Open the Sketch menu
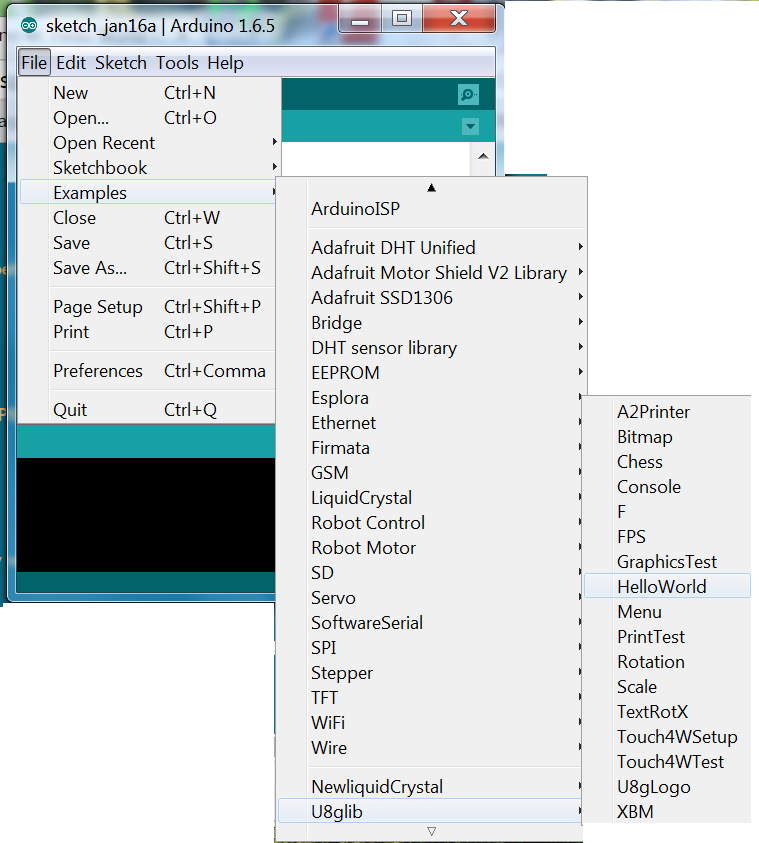This screenshot has height=843, width=759. tap(121, 62)
